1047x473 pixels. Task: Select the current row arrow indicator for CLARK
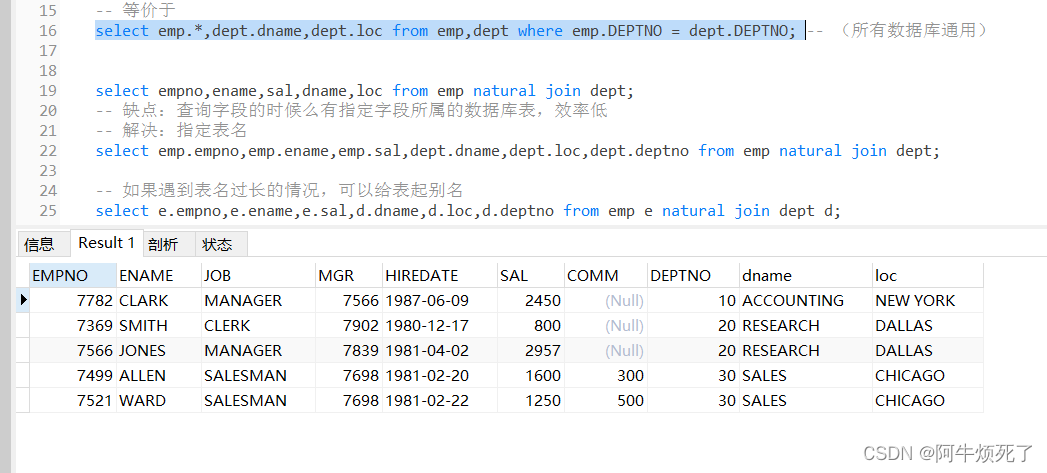23,301
